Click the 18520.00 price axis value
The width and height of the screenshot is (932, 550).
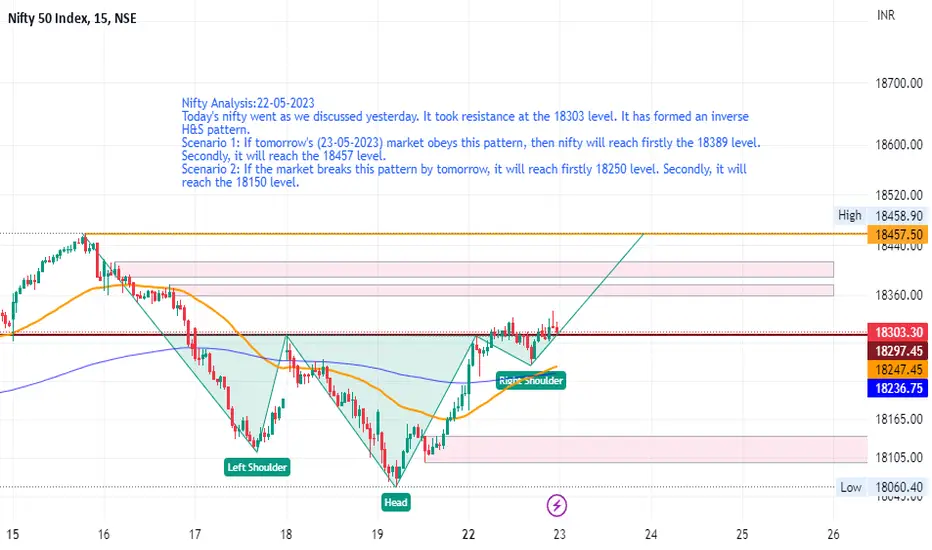pos(899,195)
